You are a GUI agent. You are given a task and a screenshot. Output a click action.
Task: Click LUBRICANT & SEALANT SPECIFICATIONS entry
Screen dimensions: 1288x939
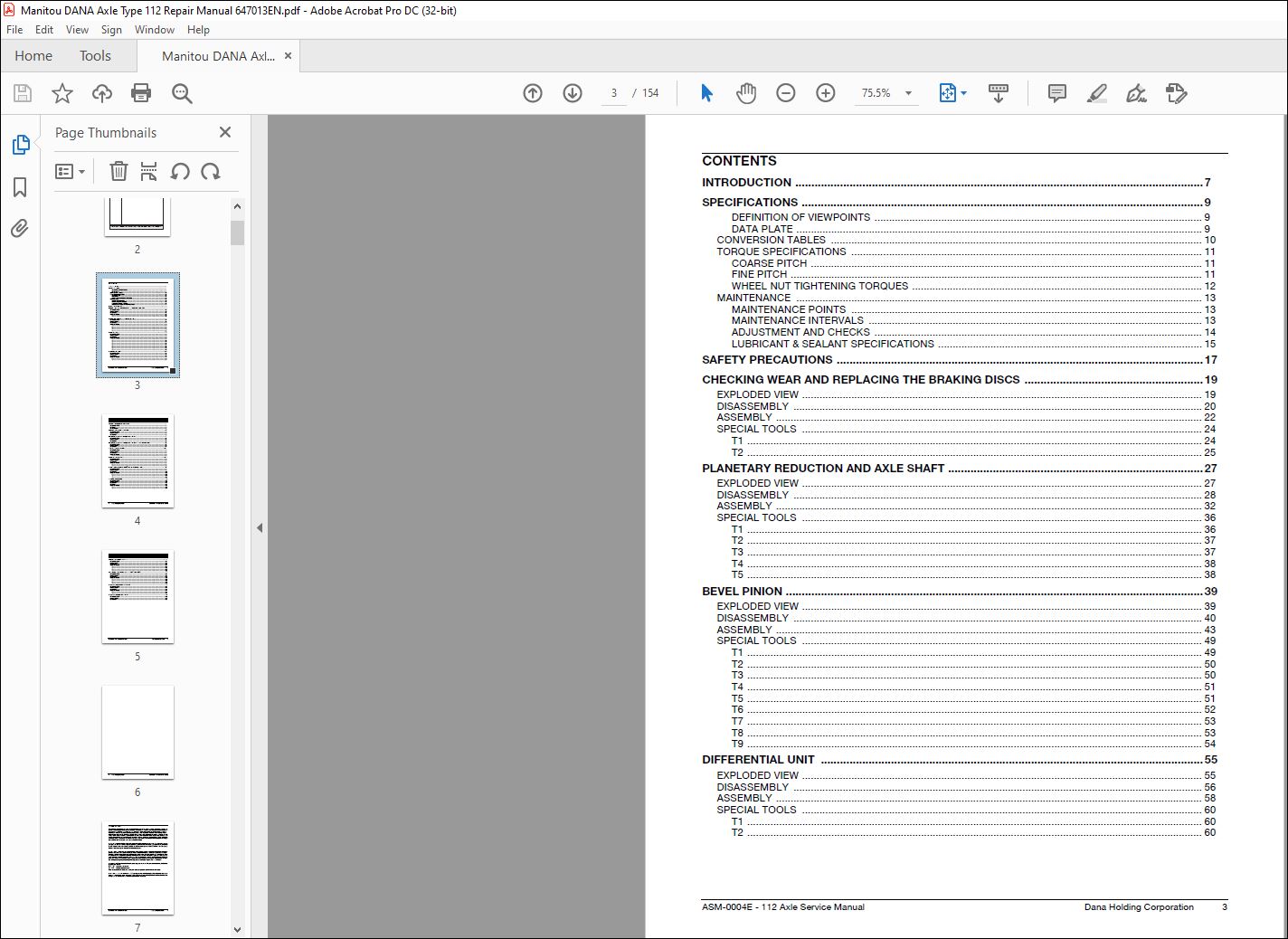tap(973, 344)
